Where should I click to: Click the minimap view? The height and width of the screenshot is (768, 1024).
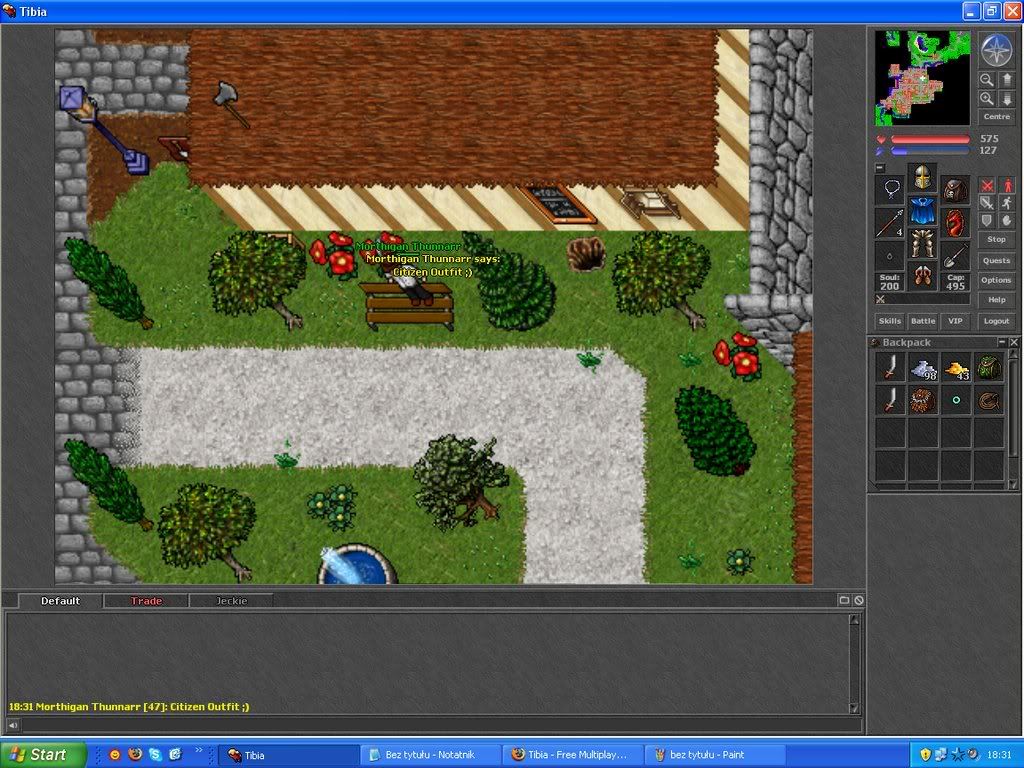[922, 78]
